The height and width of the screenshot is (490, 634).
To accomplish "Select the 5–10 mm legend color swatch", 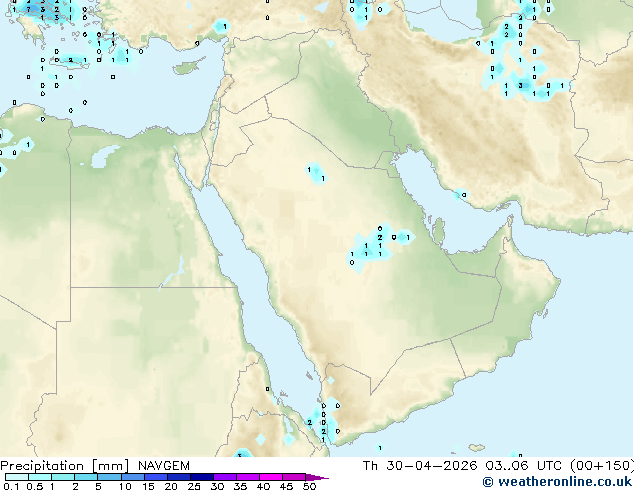I will click(x=109, y=477).
